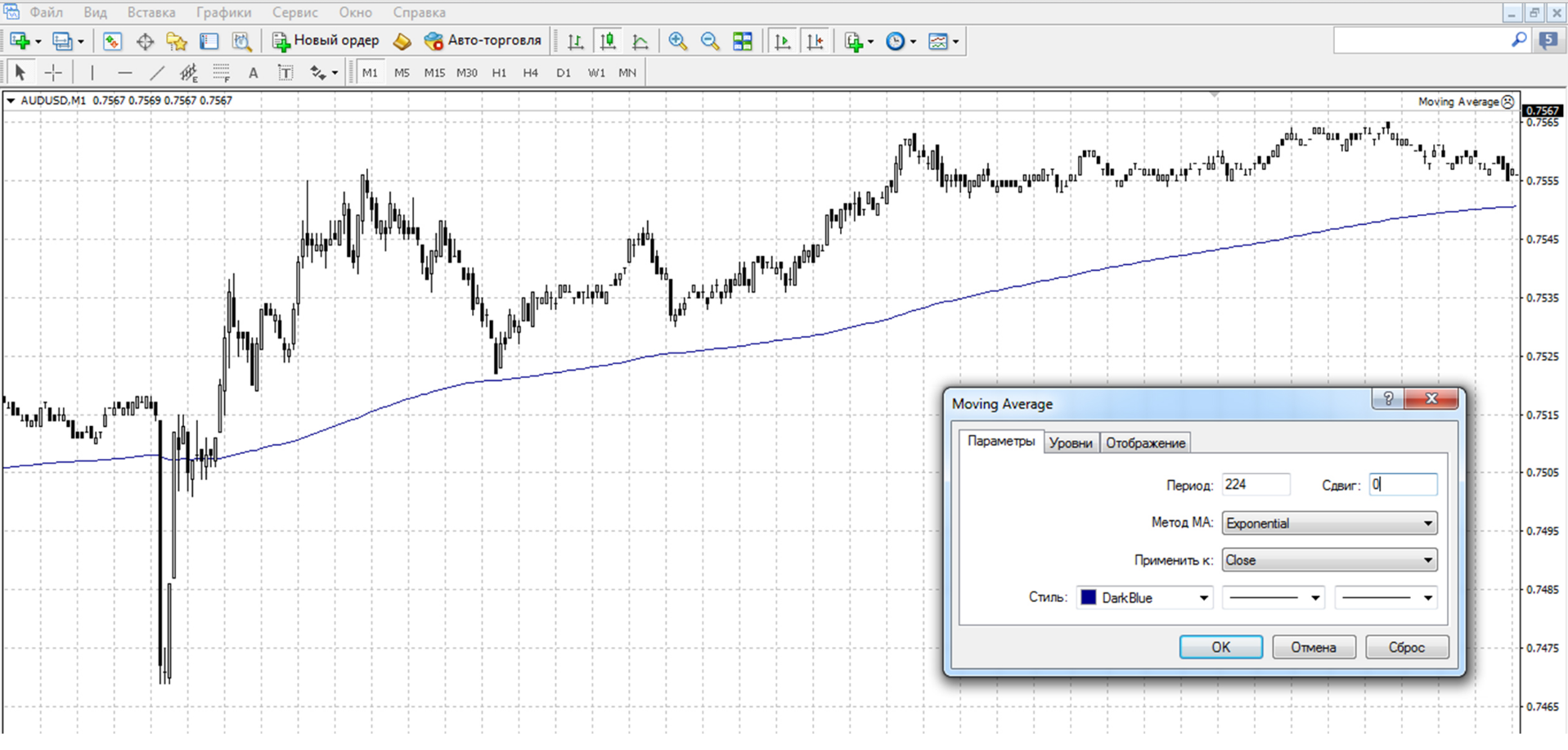Expand the Метод MA dropdown
Viewport: 1568px width, 750px height.
tap(1329, 523)
